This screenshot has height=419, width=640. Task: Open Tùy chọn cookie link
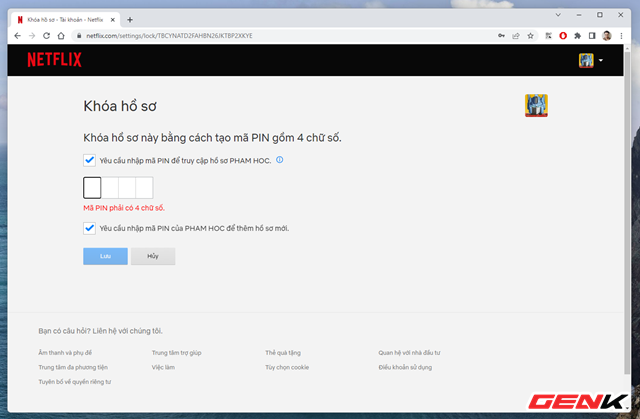click(287, 367)
